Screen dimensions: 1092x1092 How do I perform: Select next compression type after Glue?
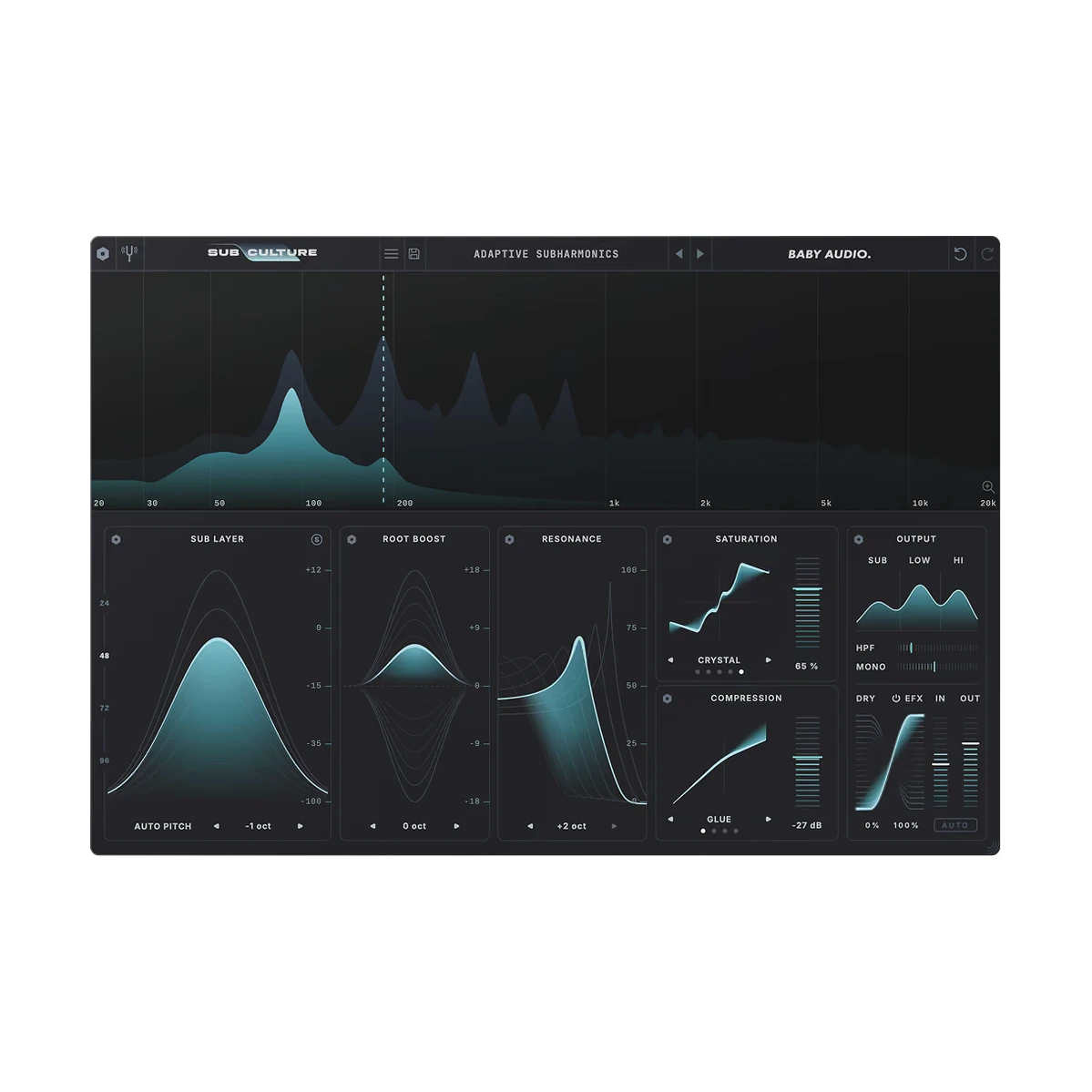pos(768,819)
